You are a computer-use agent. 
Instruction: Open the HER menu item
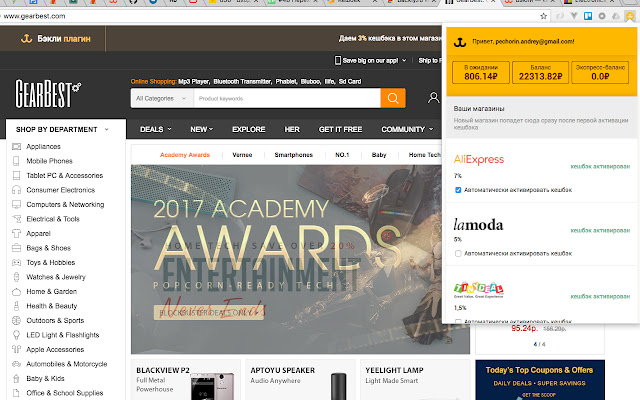(x=292, y=129)
